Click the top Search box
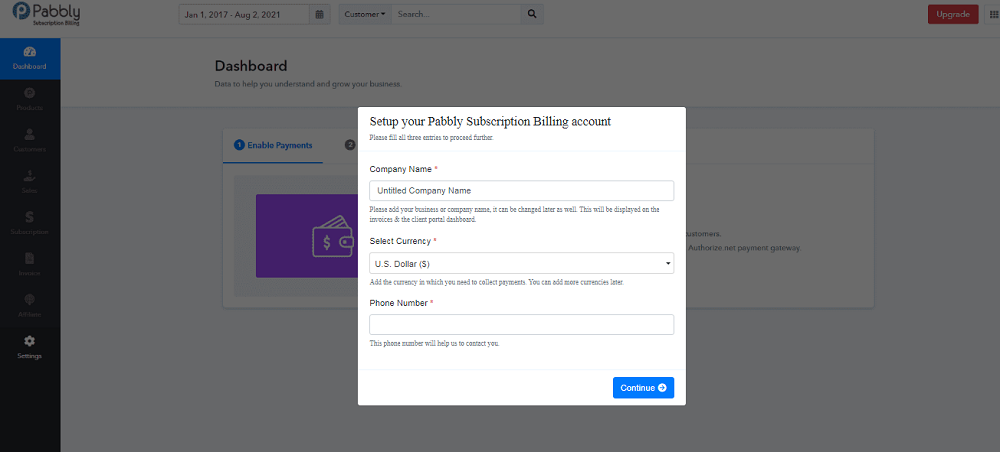The width and height of the screenshot is (1000, 452). tap(456, 14)
